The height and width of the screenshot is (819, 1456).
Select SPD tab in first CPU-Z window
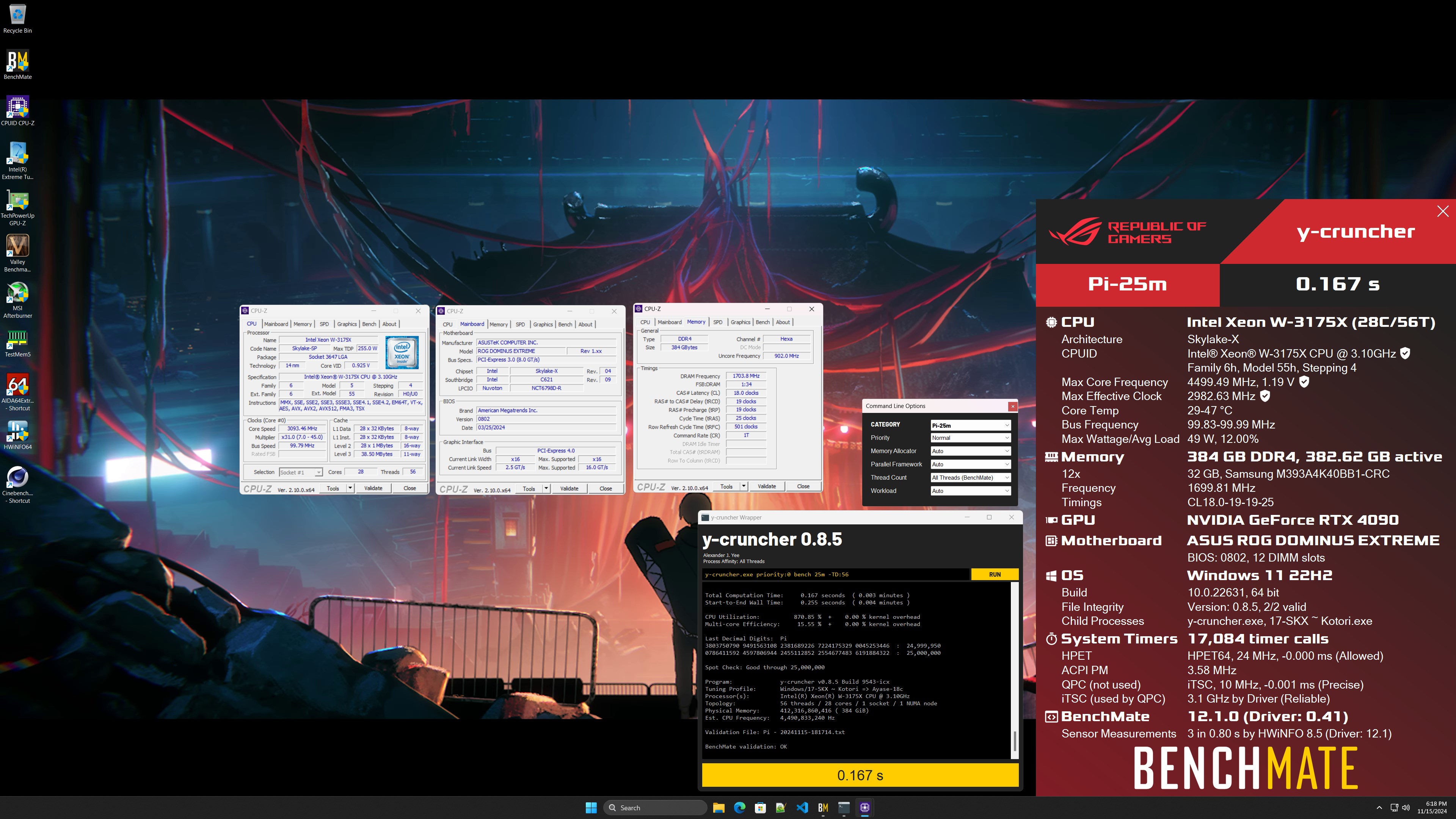point(324,324)
